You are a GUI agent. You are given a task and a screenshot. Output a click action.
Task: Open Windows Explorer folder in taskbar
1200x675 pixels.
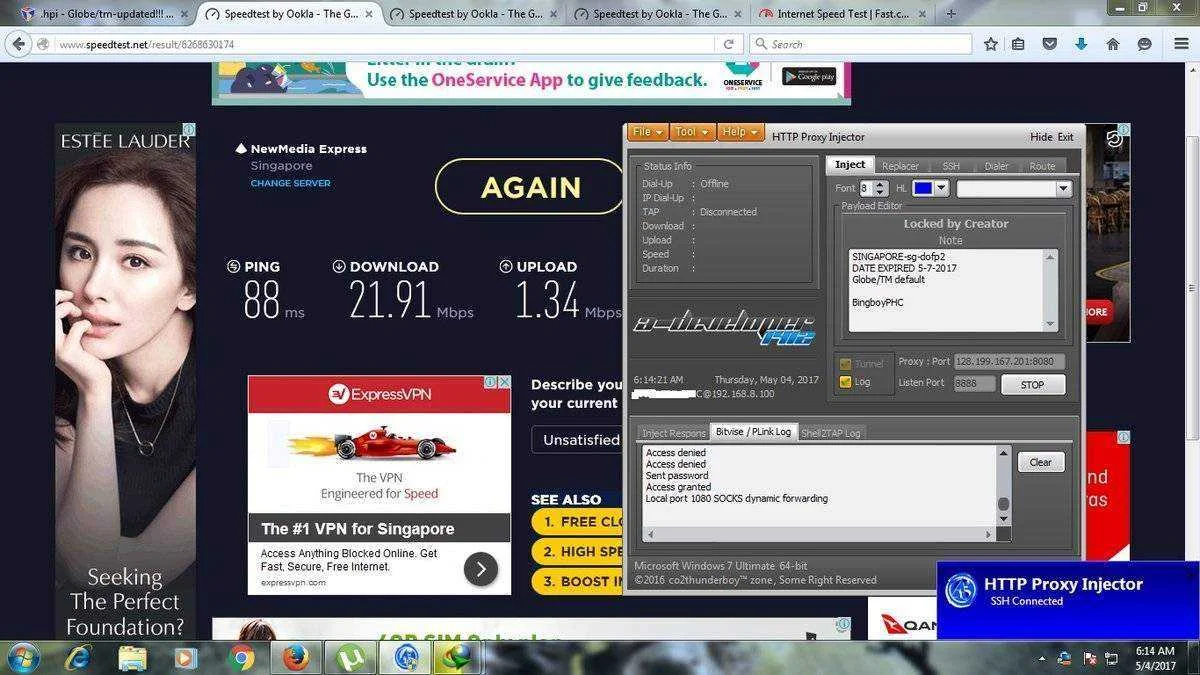pyautogui.click(x=132, y=658)
